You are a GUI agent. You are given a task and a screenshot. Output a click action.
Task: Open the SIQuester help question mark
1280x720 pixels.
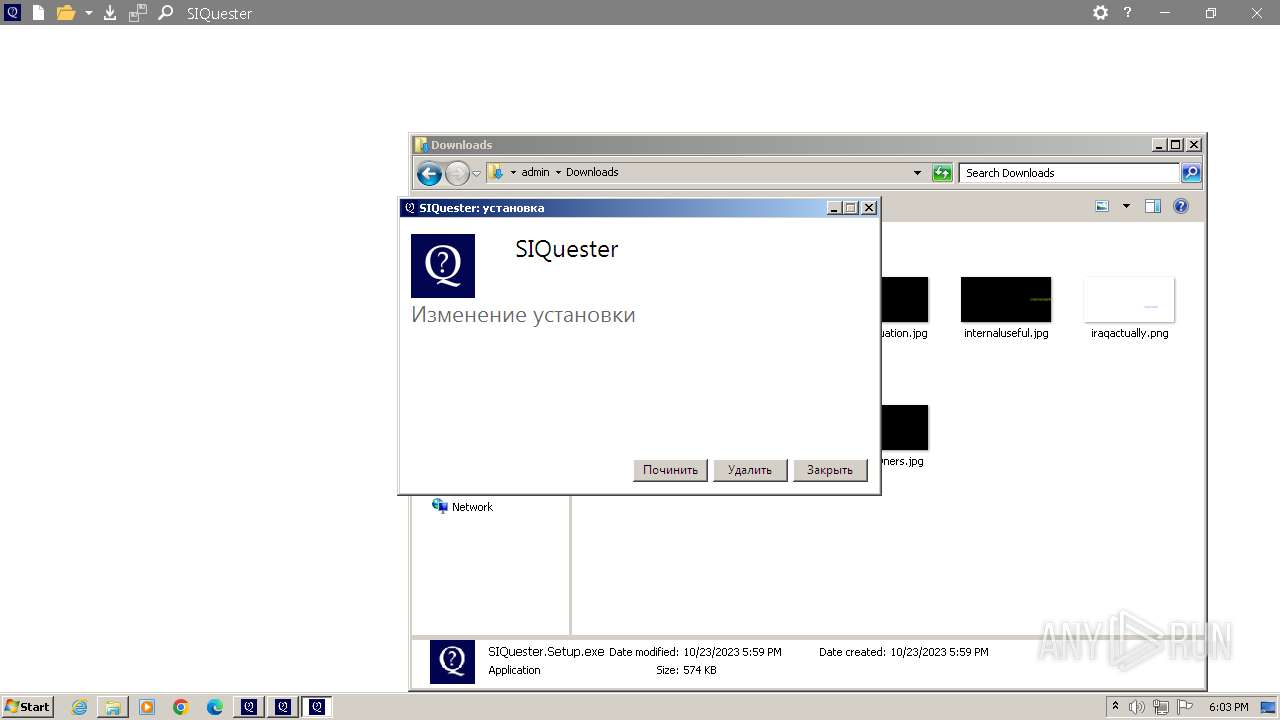point(1128,13)
